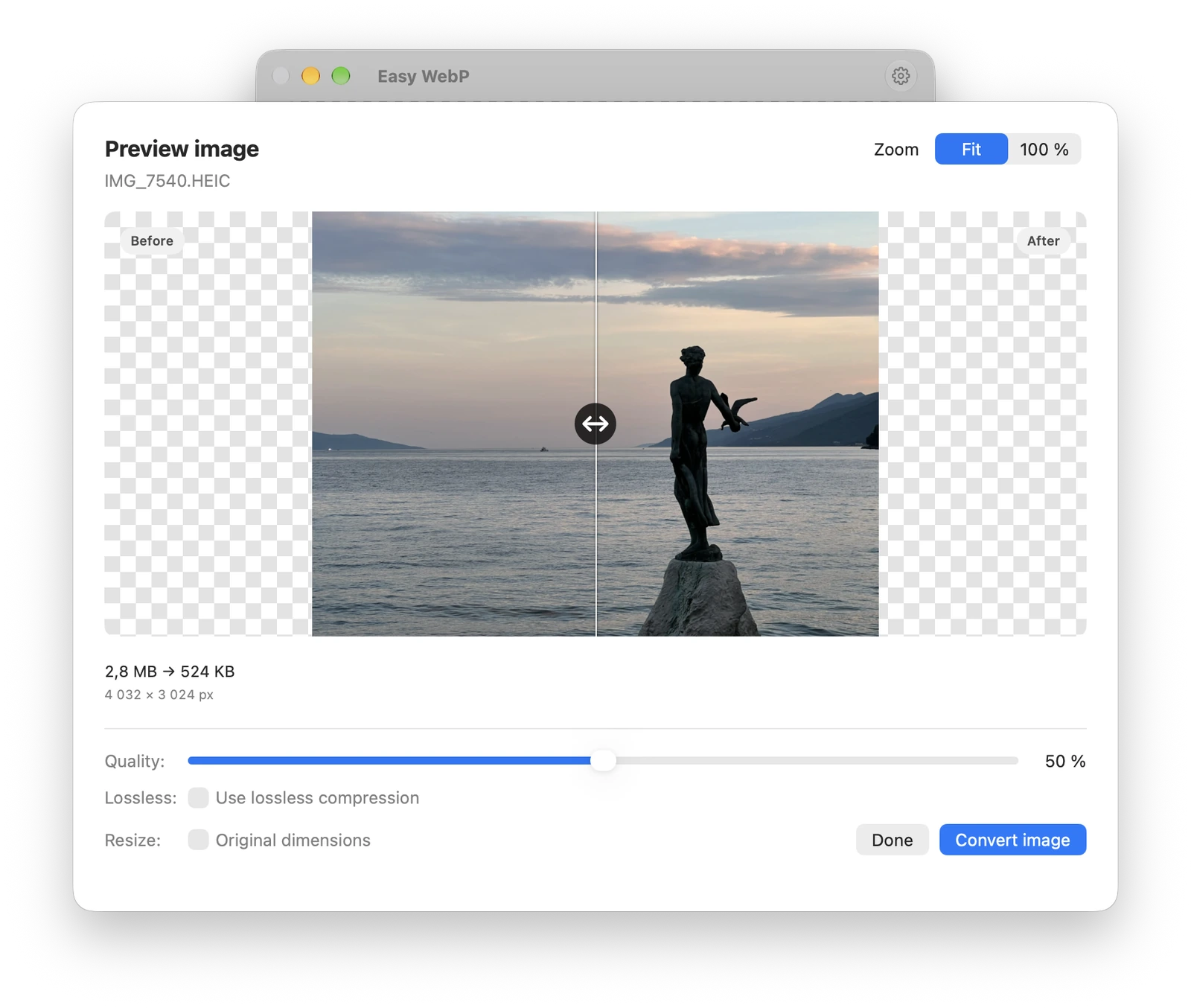Screen dimensions: 1191x1008
Task: Open settings gear in Easy WebP window
Action: tap(901, 76)
